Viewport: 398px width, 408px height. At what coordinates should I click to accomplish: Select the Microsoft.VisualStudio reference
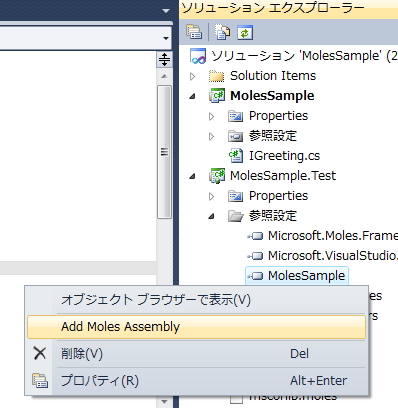pos(333,256)
